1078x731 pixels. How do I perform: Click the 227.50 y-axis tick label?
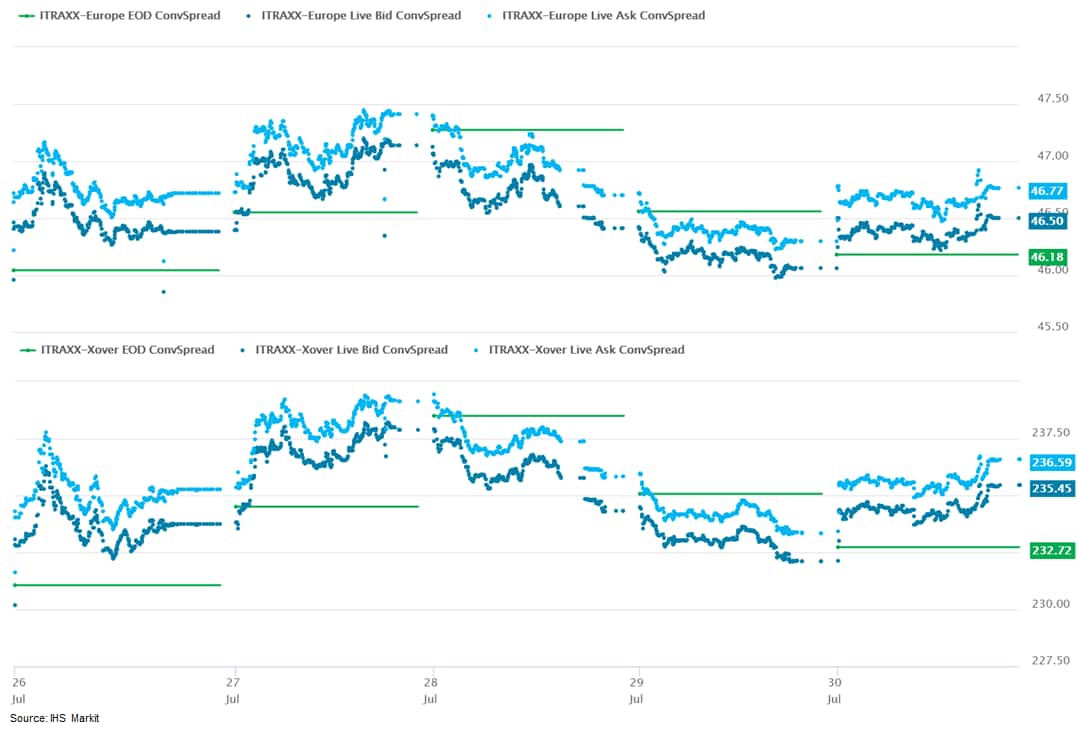pyautogui.click(x=1051, y=661)
